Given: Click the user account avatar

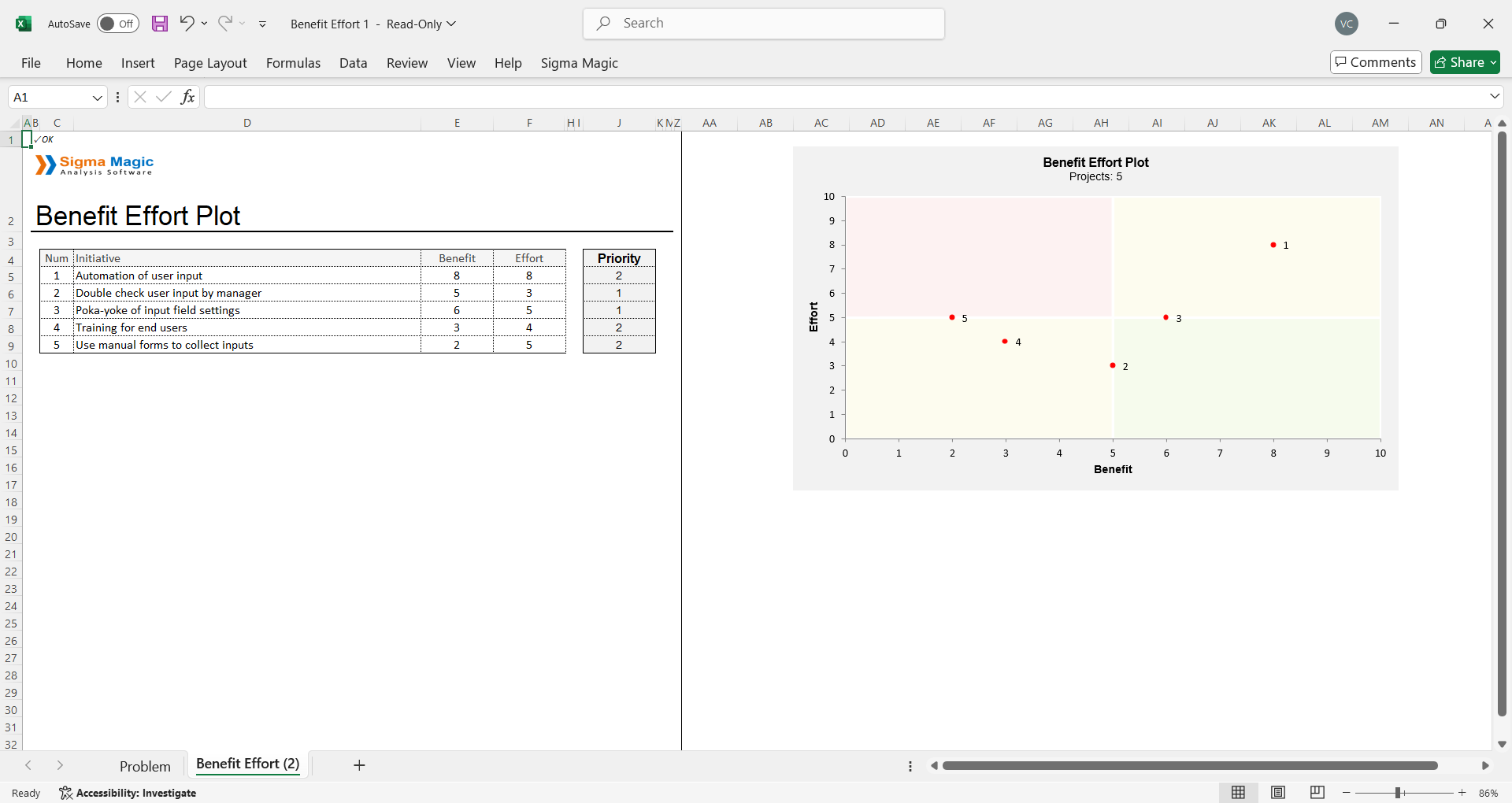Looking at the screenshot, I should tap(1347, 24).
